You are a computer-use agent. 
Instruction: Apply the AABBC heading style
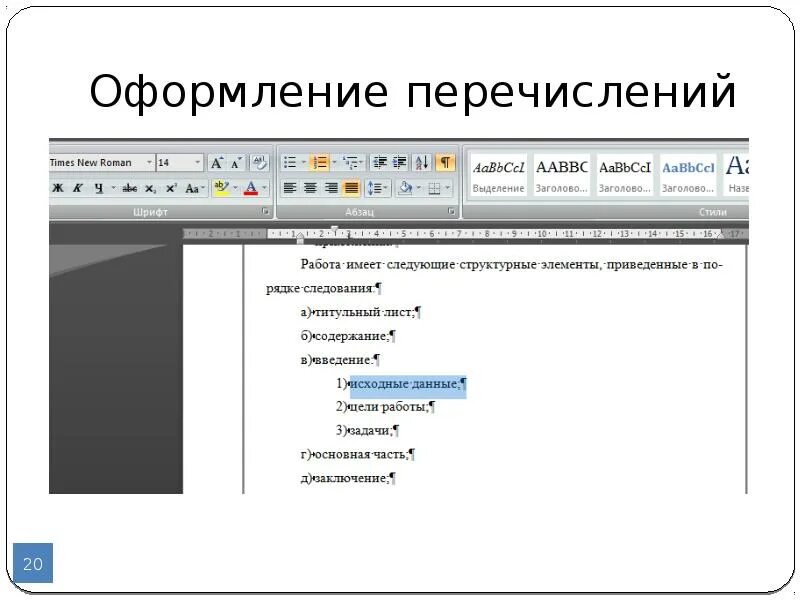562,176
